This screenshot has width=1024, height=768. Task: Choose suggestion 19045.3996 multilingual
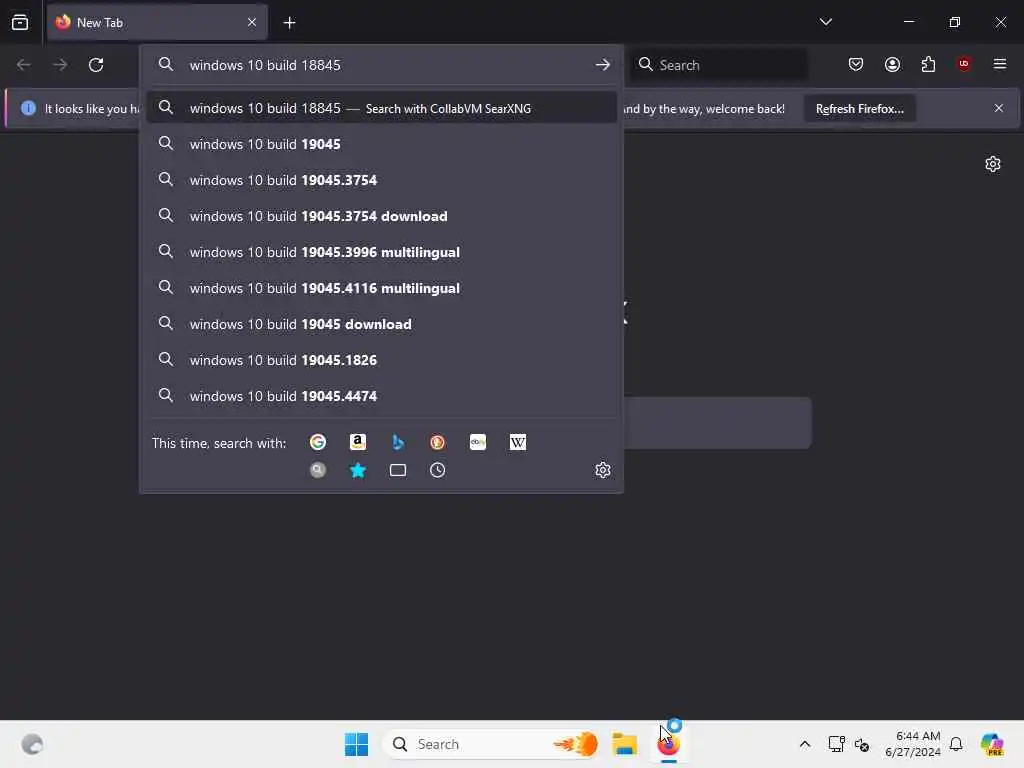pos(381,252)
